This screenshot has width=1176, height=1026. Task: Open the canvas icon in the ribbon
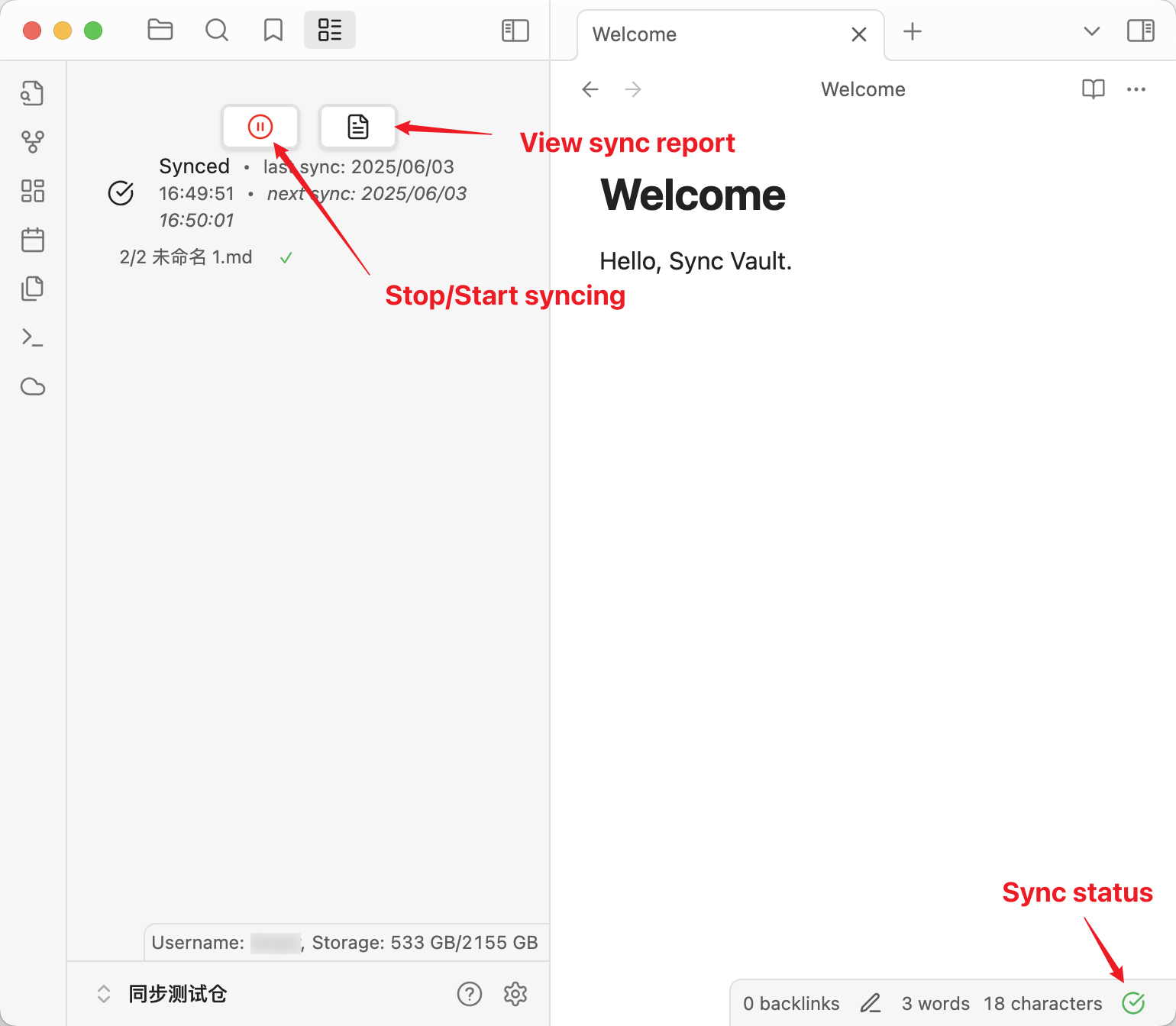33,191
